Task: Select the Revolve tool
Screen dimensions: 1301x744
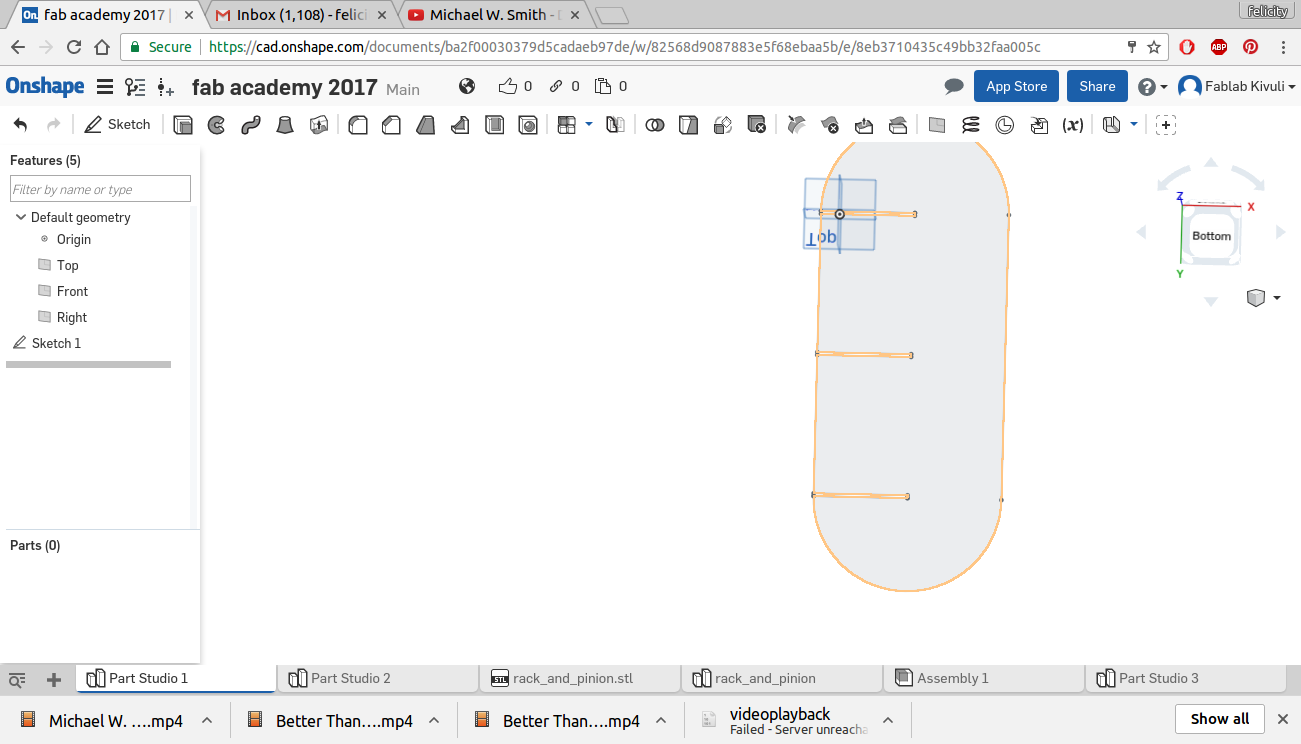Action: pos(216,125)
